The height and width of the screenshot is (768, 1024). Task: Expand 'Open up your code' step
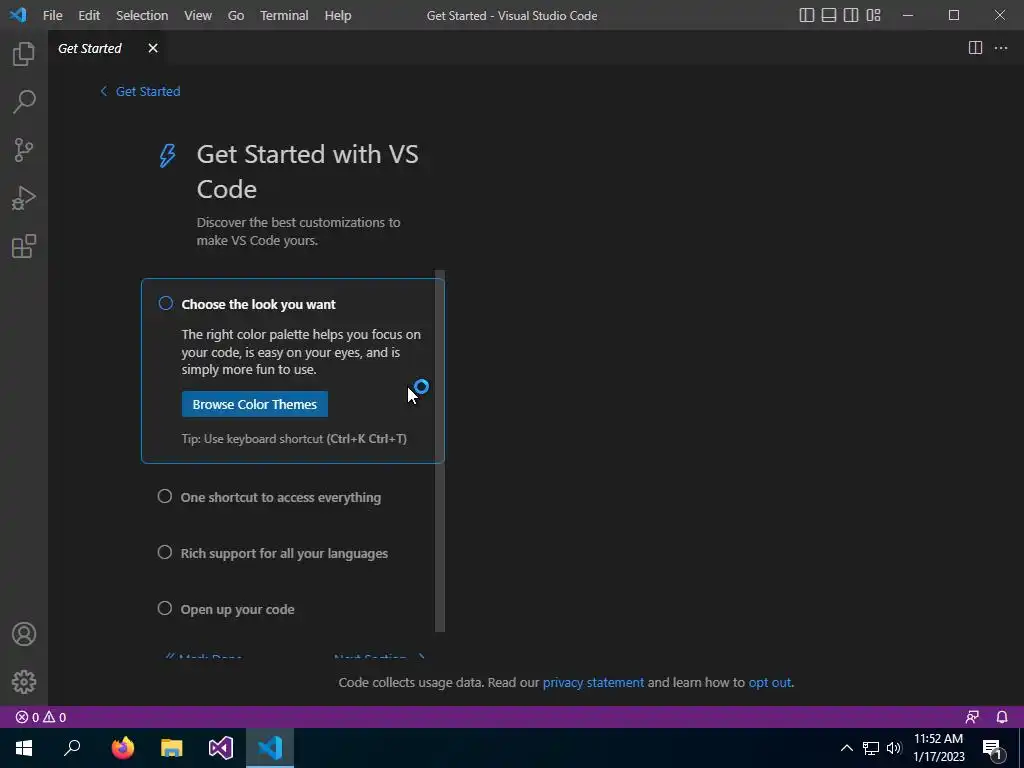coord(238,609)
